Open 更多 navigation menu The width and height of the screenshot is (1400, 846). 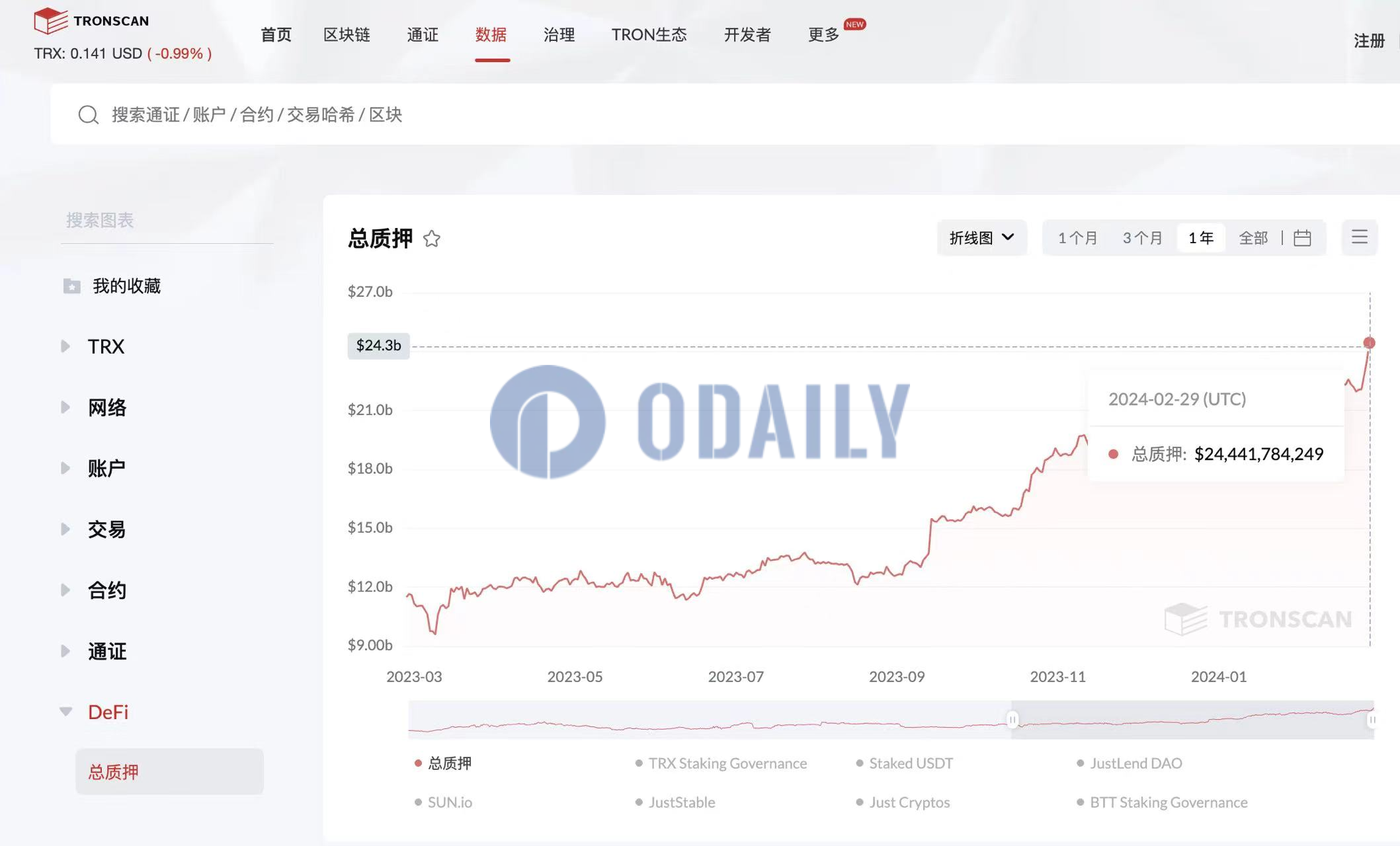[824, 34]
